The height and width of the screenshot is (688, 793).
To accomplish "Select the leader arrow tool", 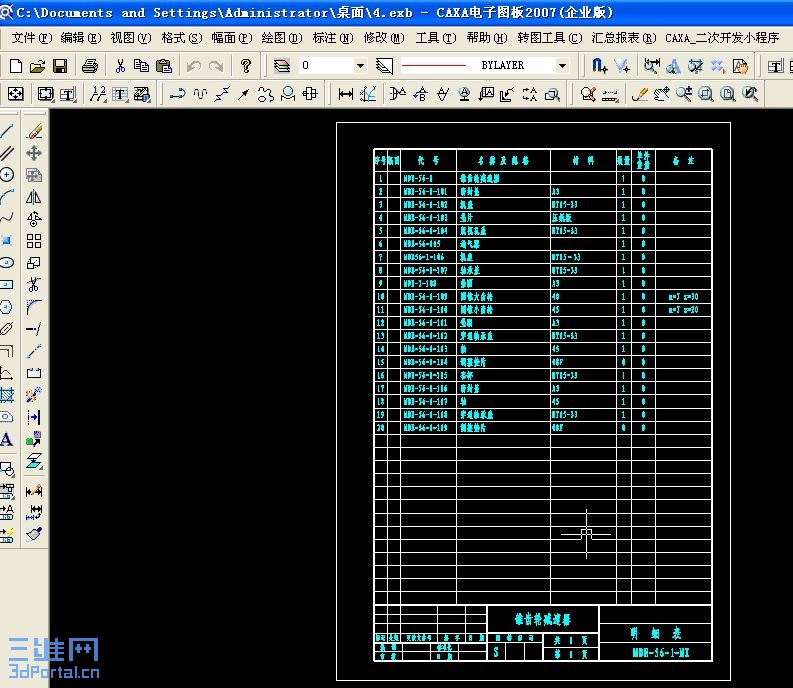I will coord(244,94).
